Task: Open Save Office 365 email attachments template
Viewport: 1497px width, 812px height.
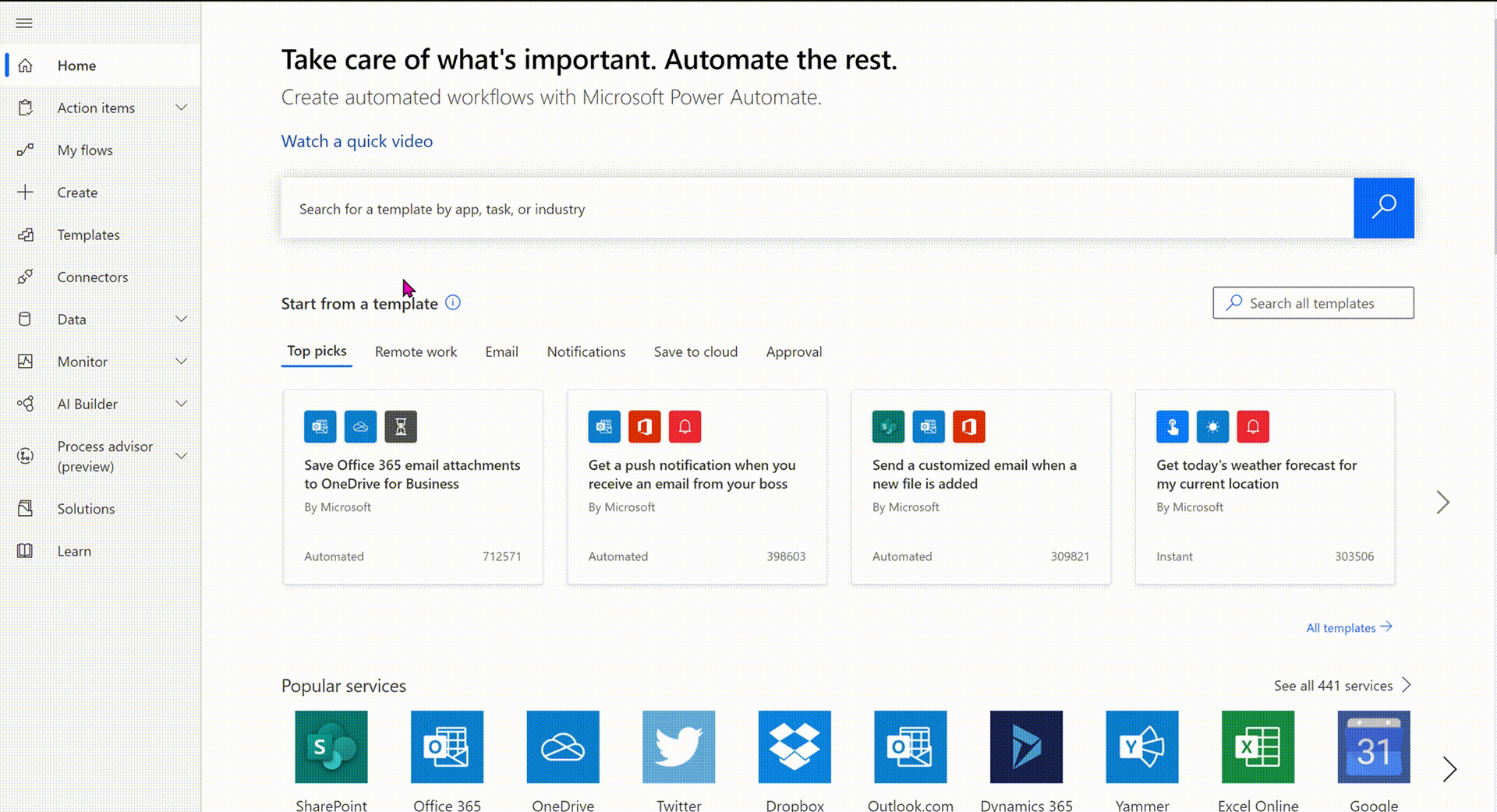Action: pyautogui.click(x=413, y=487)
